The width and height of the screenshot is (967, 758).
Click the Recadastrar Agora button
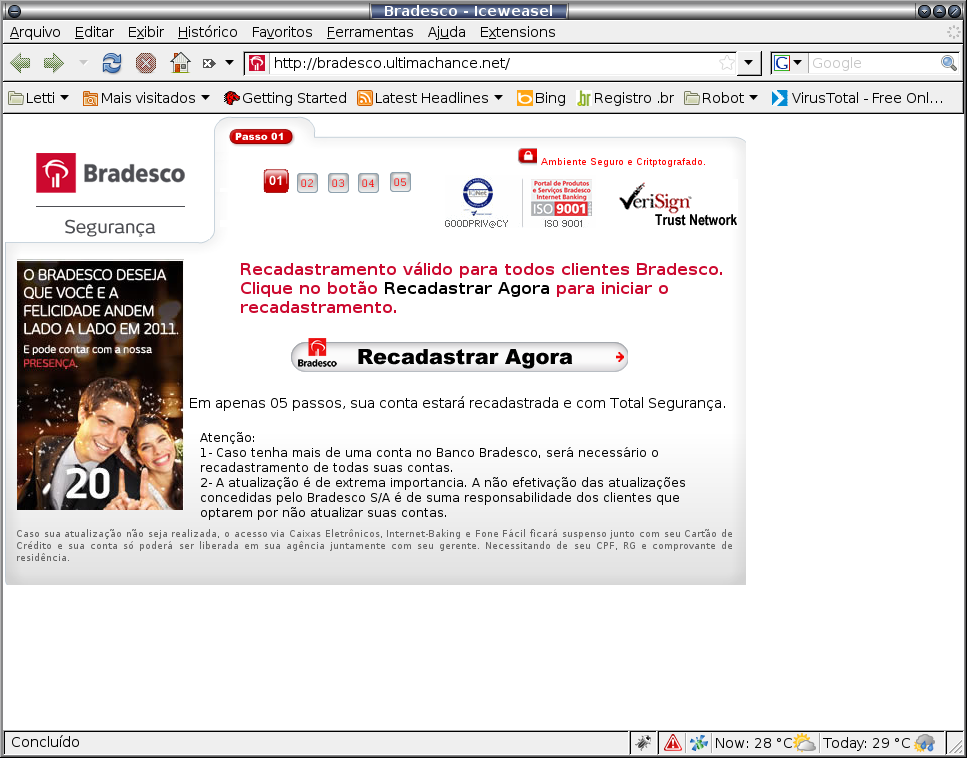(459, 356)
